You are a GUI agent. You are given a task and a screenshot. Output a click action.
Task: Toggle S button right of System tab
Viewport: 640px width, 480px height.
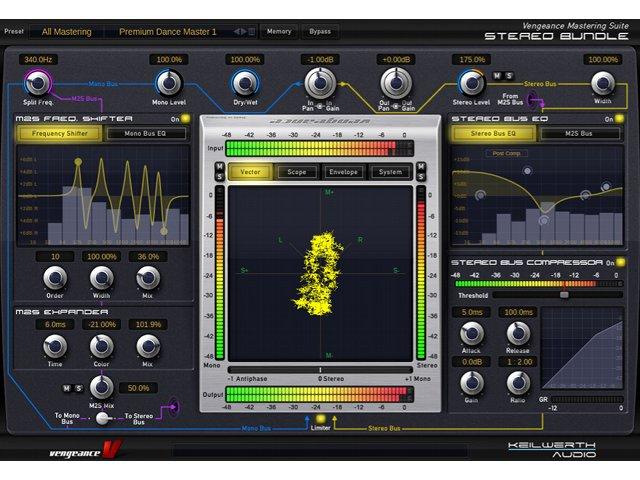pos(421,177)
